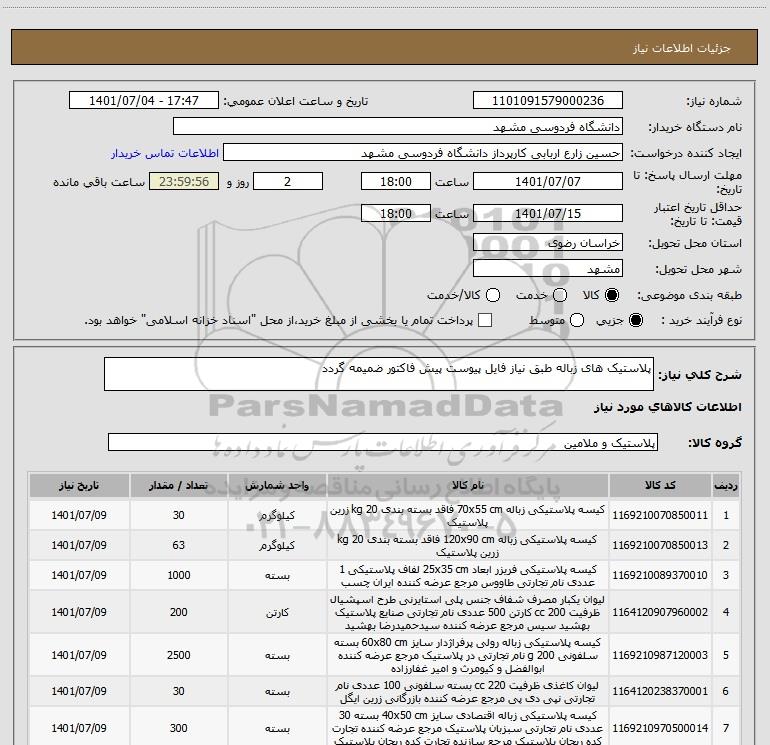The width and height of the screenshot is (770, 745).
Task: Click product code 1169210987120003
Action: tap(660, 655)
